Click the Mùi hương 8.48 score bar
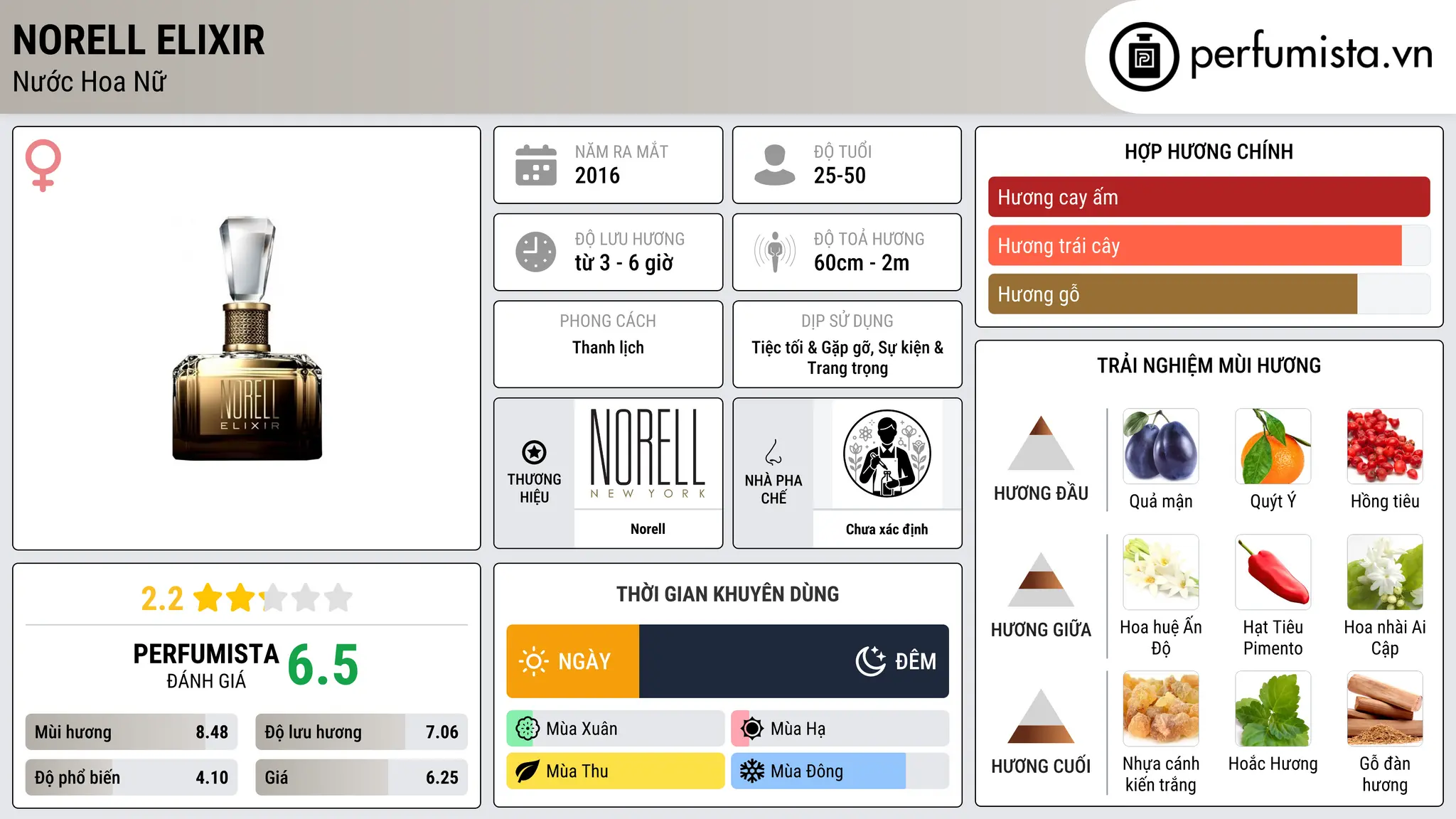This screenshot has height=819, width=1456. pyautogui.click(x=132, y=732)
